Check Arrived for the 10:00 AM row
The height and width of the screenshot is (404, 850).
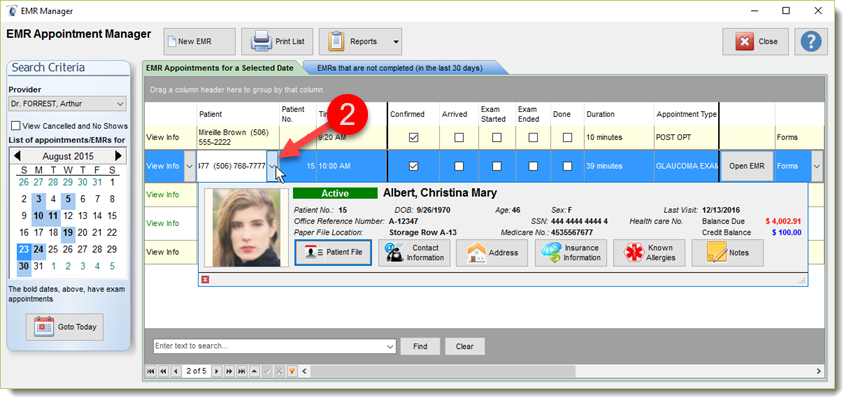pyautogui.click(x=459, y=166)
